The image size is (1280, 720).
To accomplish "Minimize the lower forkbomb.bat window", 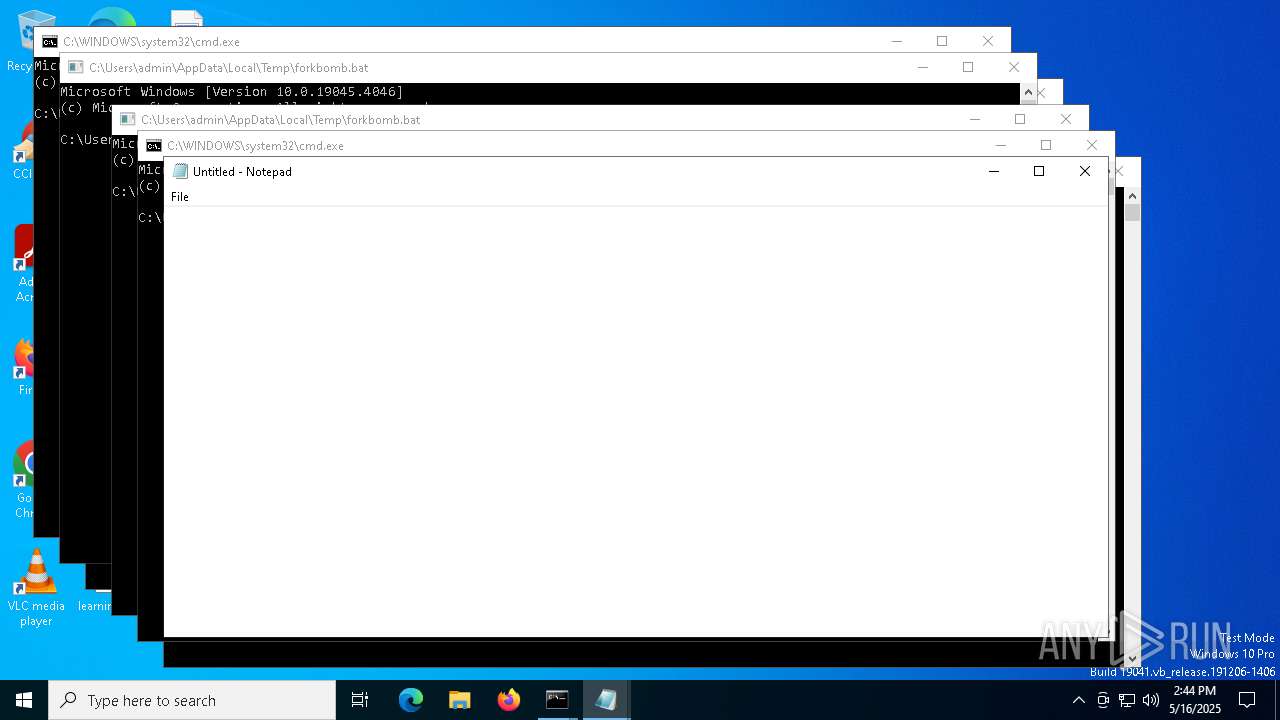I will coord(974,119).
